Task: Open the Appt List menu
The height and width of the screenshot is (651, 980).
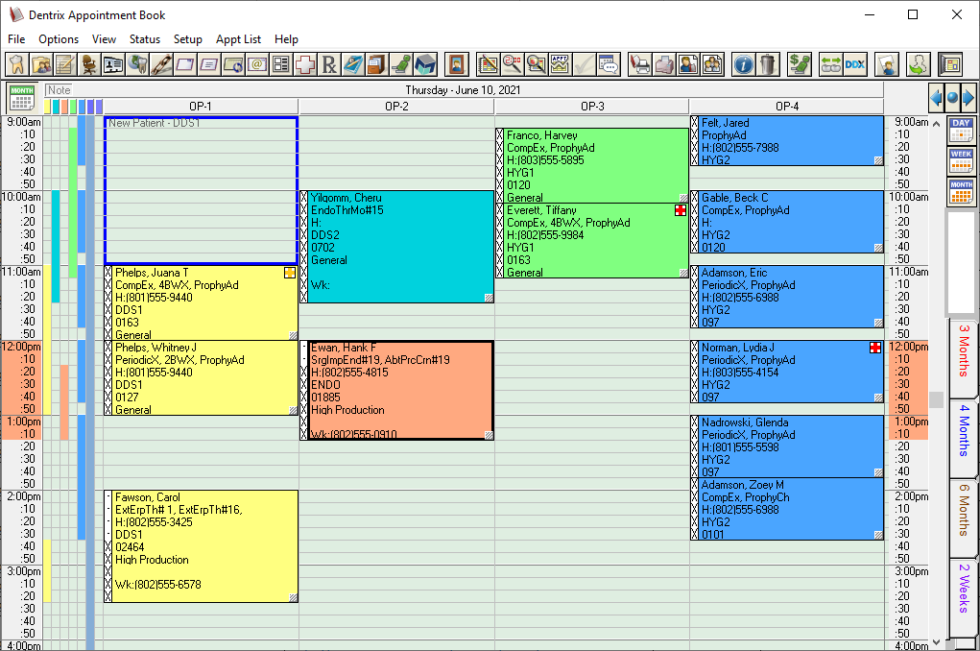Action: pyautogui.click(x=238, y=39)
